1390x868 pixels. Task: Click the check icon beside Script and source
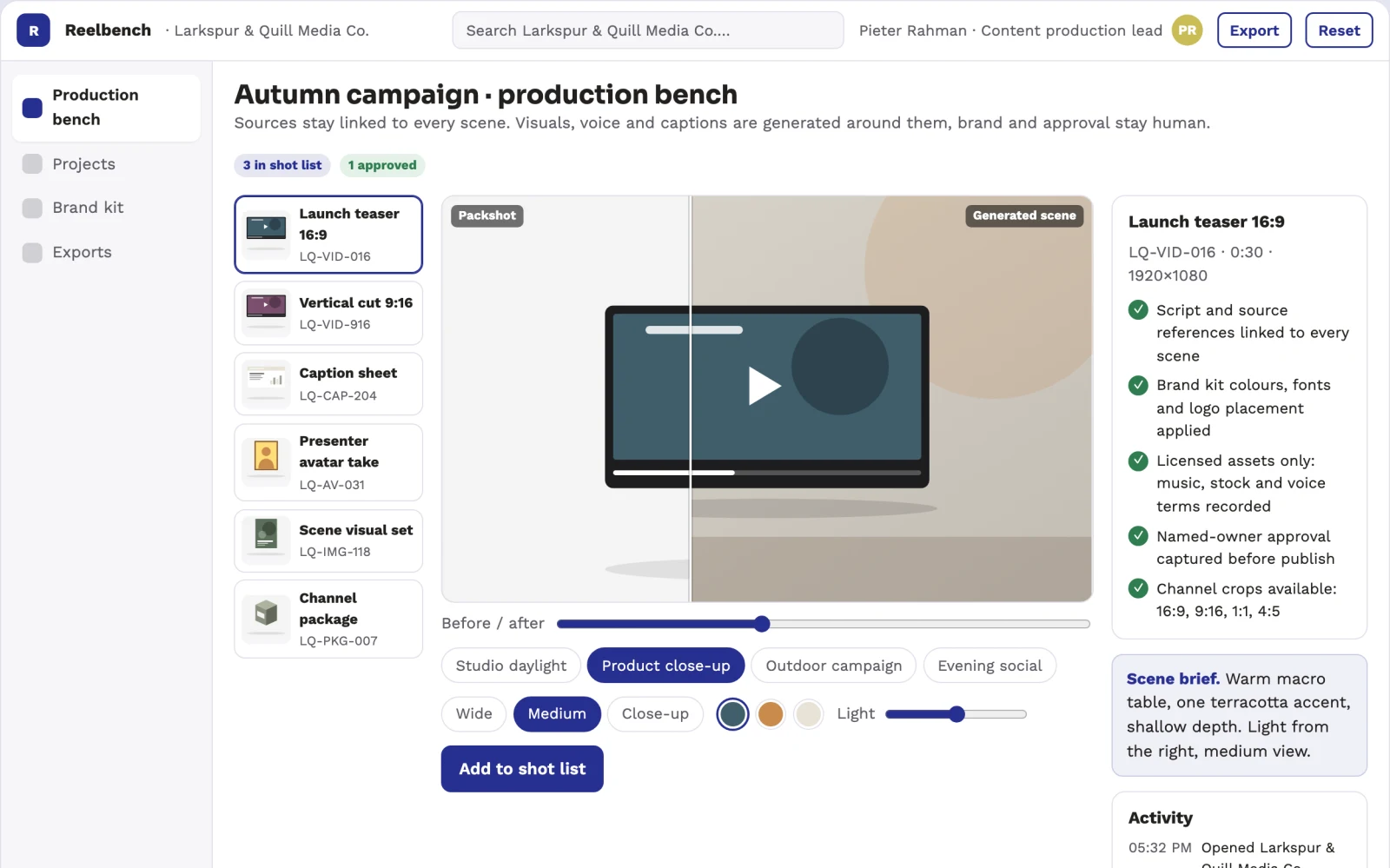(x=1138, y=309)
